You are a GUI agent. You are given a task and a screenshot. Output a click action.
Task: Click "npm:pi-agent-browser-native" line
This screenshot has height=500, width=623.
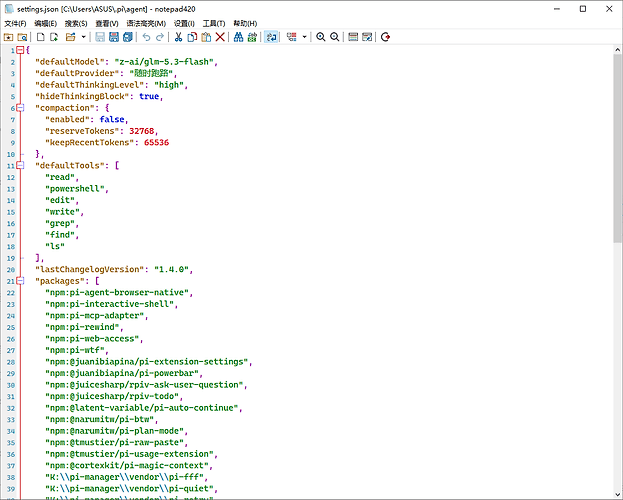[x=117, y=293]
